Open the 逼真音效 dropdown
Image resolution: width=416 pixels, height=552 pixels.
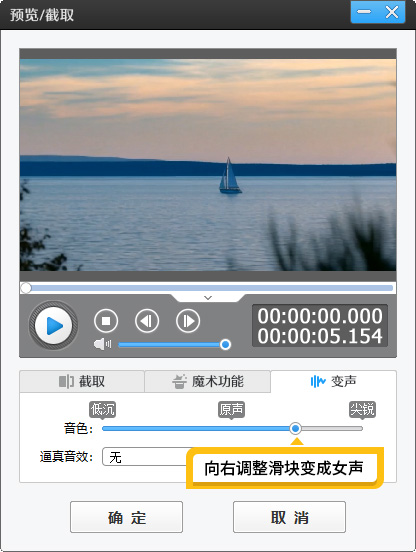tap(145, 457)
